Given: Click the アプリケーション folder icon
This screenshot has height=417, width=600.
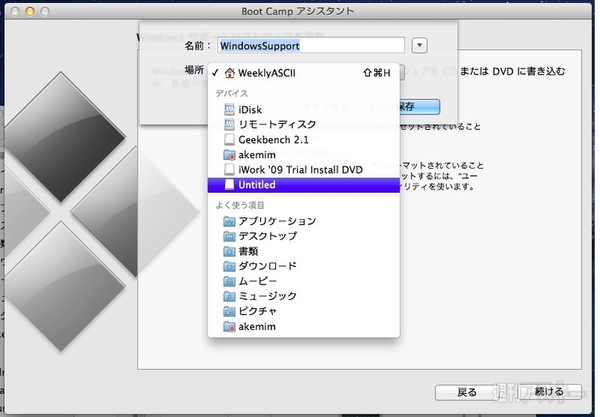Looking at the screenshot, I should click(229, 221).
